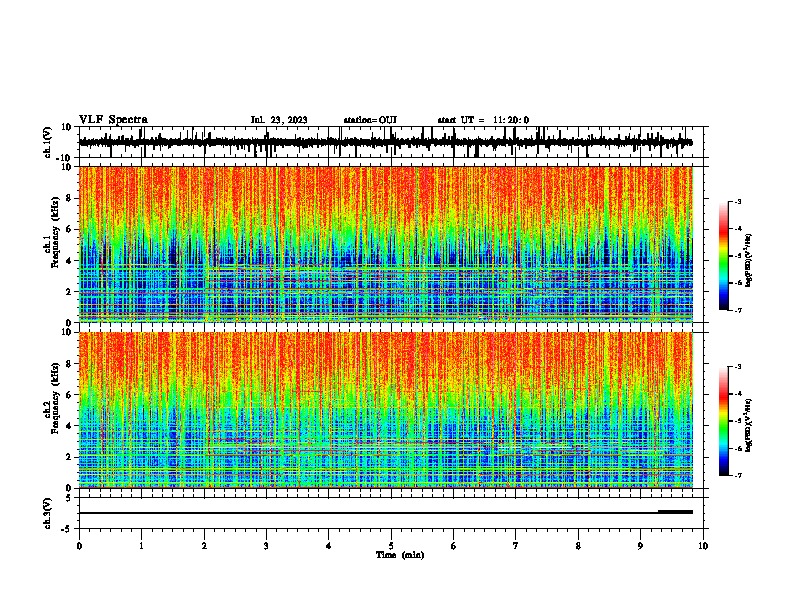This screenshot has width=792, height=612.
Task: Click the "6" kHz tick on ch.1 spectrogram axis
Action: click(69, 229)
